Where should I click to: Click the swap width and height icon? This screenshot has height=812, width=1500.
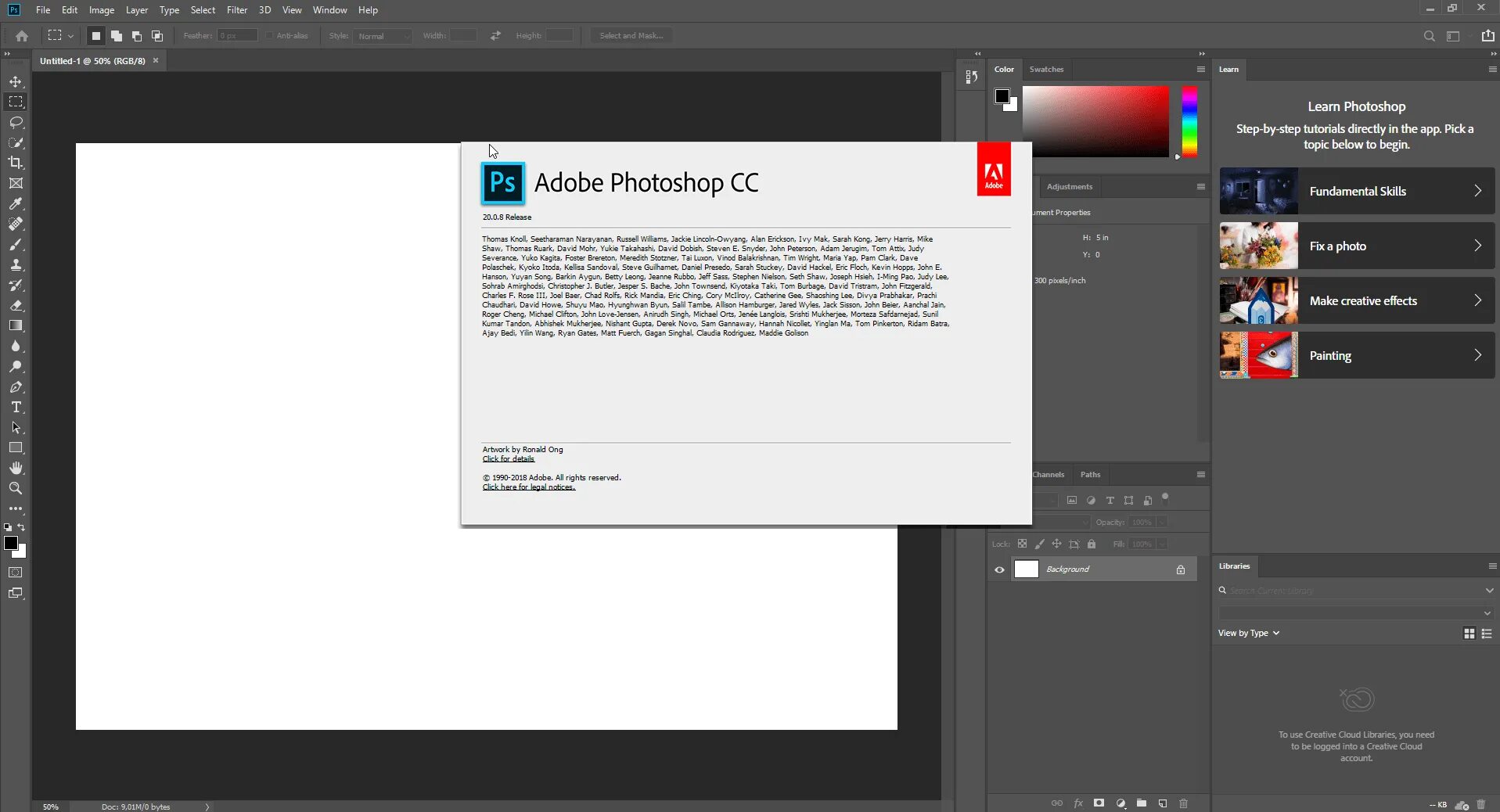click(495, 36)
